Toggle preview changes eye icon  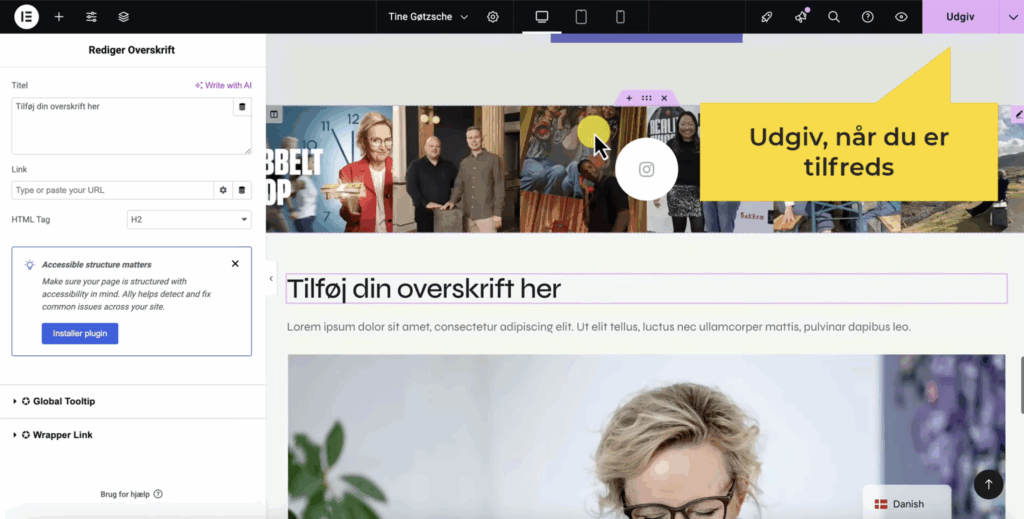point(901,16)
